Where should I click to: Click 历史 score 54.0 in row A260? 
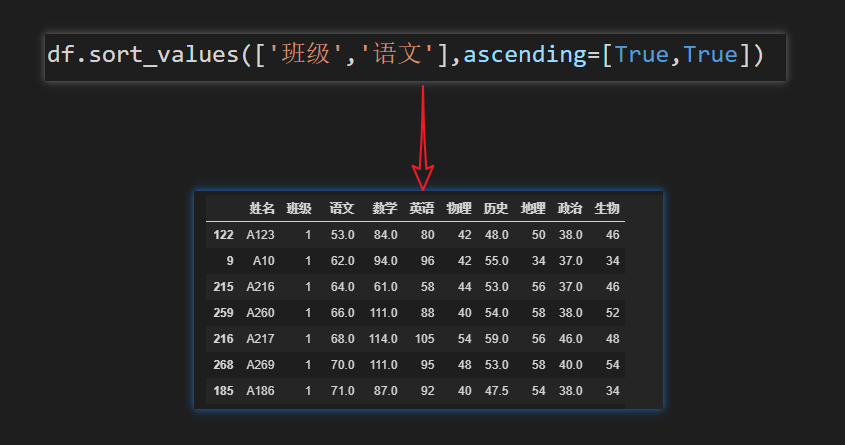tap(496, 312)
